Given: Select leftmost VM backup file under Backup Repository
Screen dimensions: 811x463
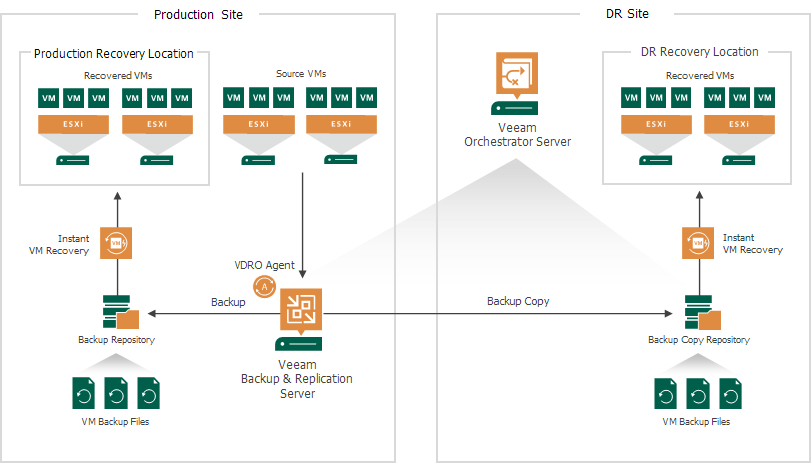Looking at the screenshot, I should [83, 393].
